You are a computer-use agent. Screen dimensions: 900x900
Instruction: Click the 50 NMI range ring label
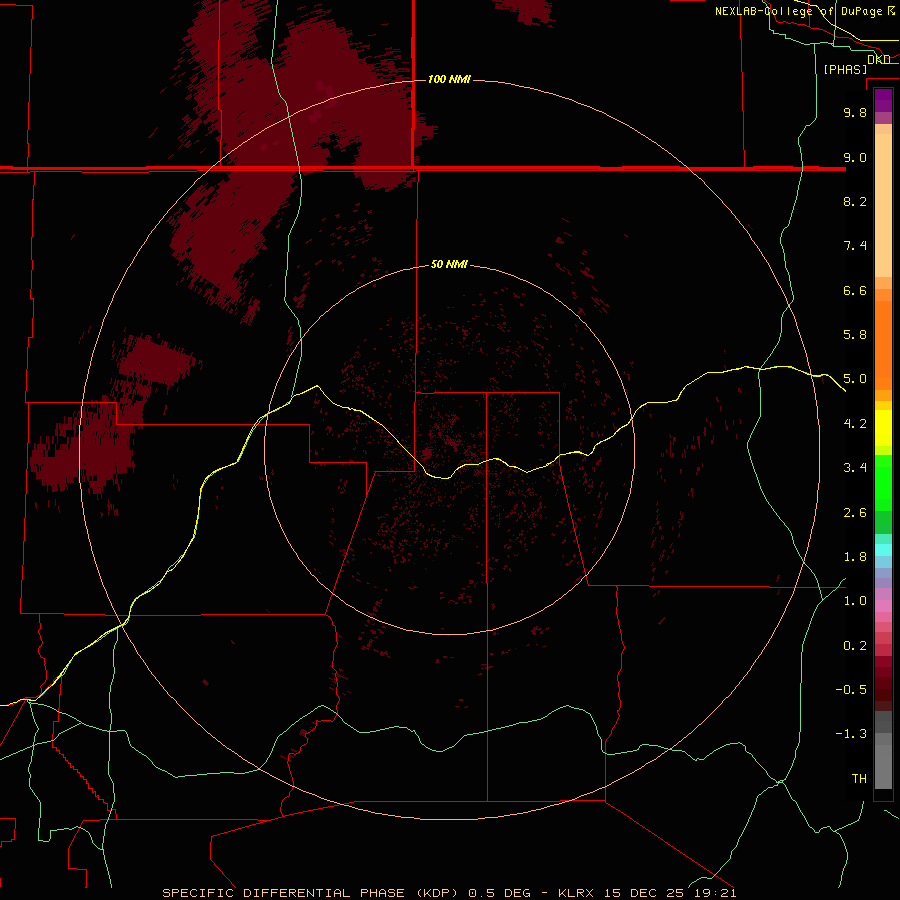(449, 264)
